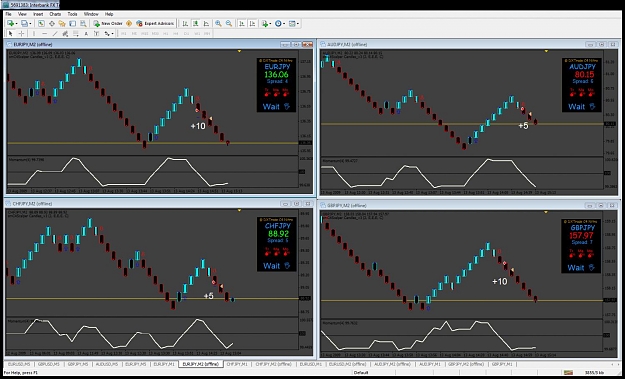Select the Text tool (A)
Image resolution: width=625 pixels, height=379 pixels.
pyautogui.click(x=86, y=34)
